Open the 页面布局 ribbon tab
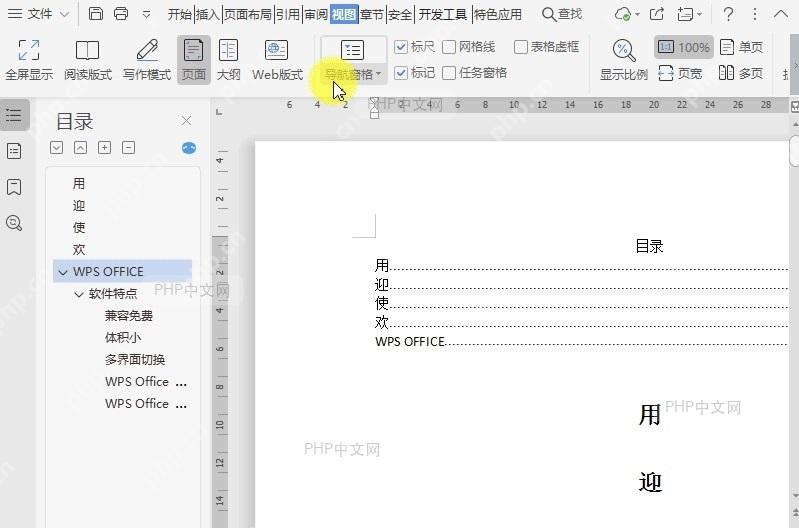This screenshot has width=799, height=528. click(248, 14)
